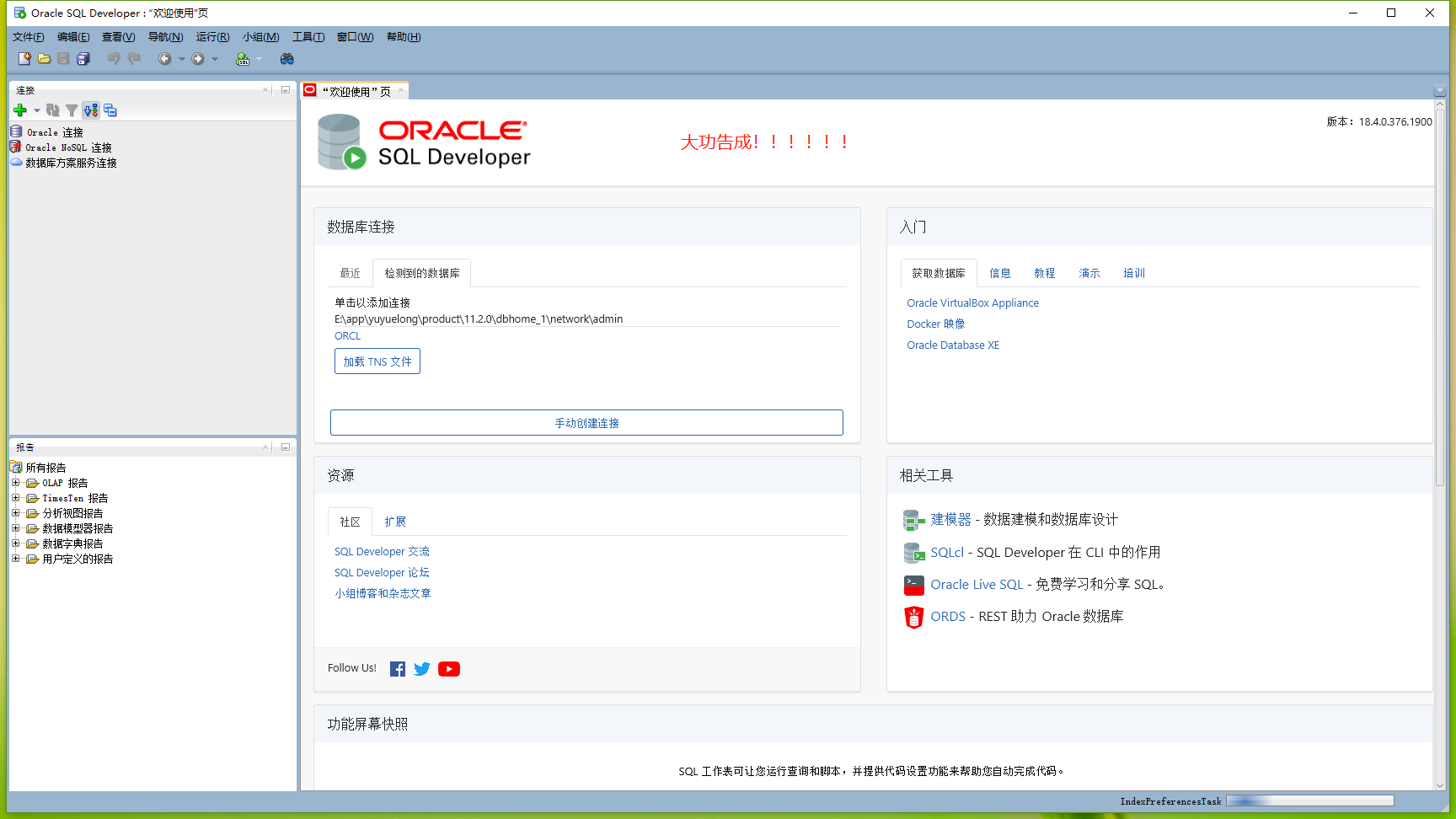Toggle the Facebook follow icon

[397, 668]
